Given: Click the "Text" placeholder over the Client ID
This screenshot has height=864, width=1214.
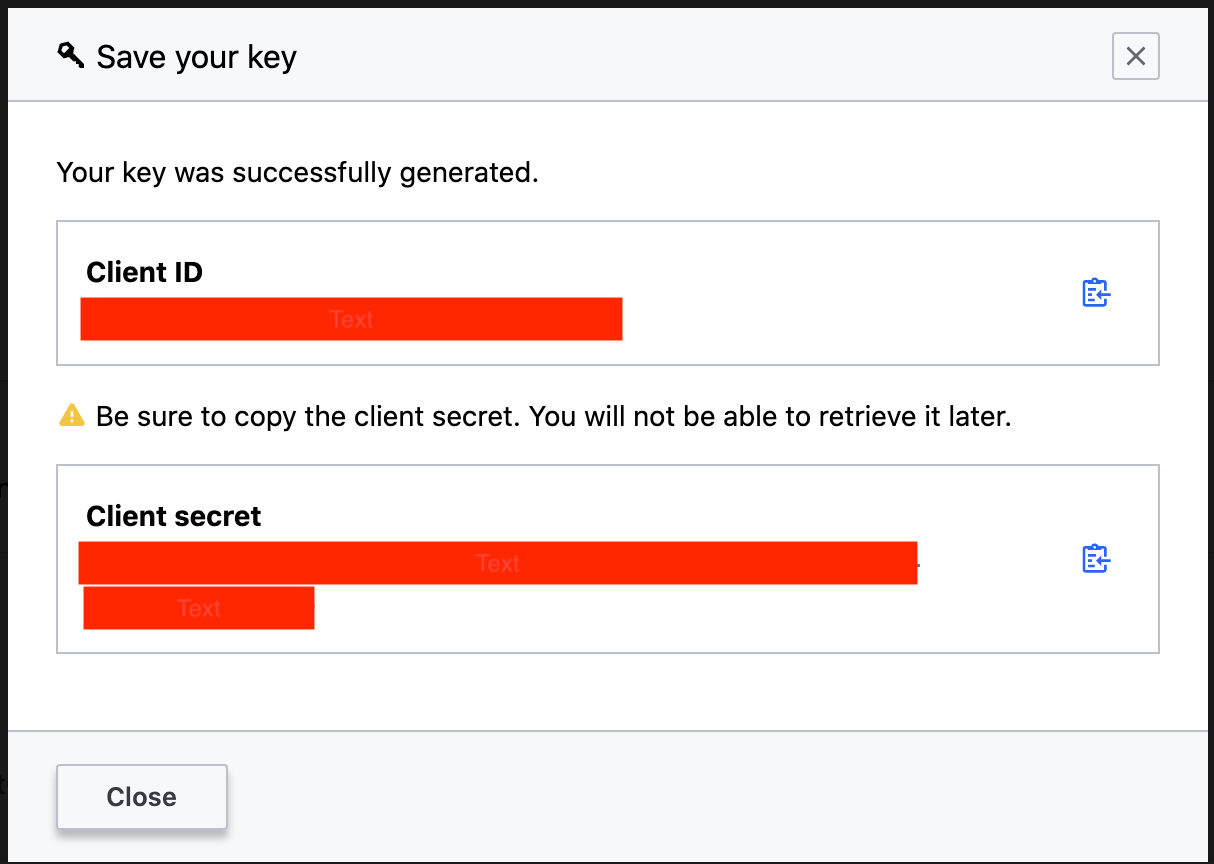Looking at the screenshot, I should pyautogui.click(x=351, y=320).
